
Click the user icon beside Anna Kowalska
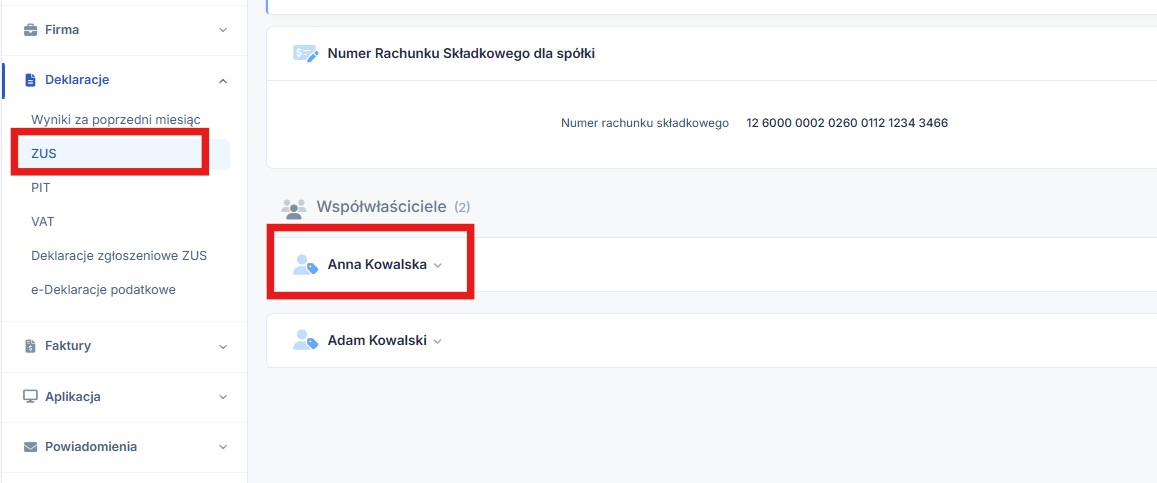point(305,265)
